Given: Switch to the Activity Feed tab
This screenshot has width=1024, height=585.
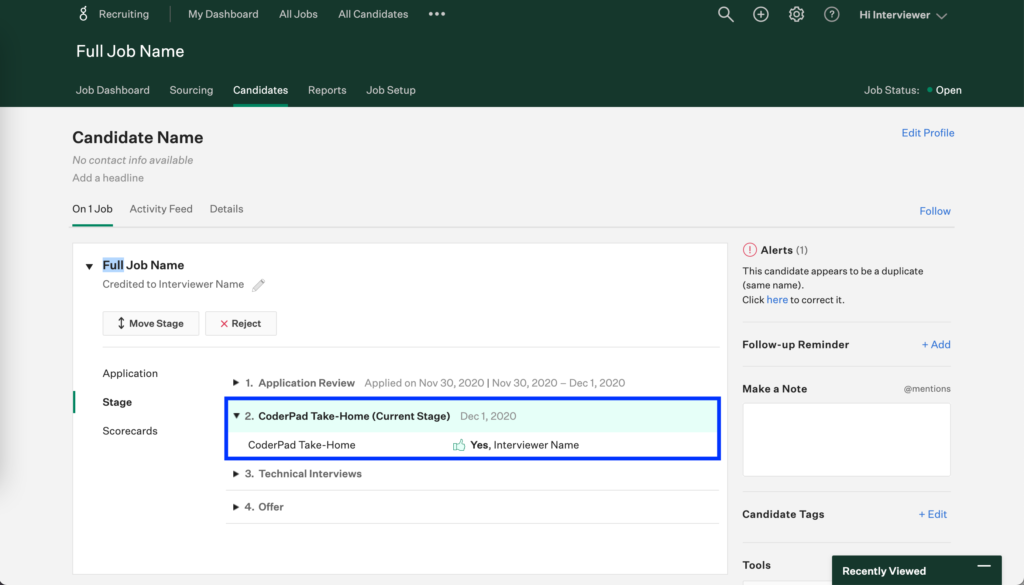Looking at the screenshot, I should [x=161, y=208].
